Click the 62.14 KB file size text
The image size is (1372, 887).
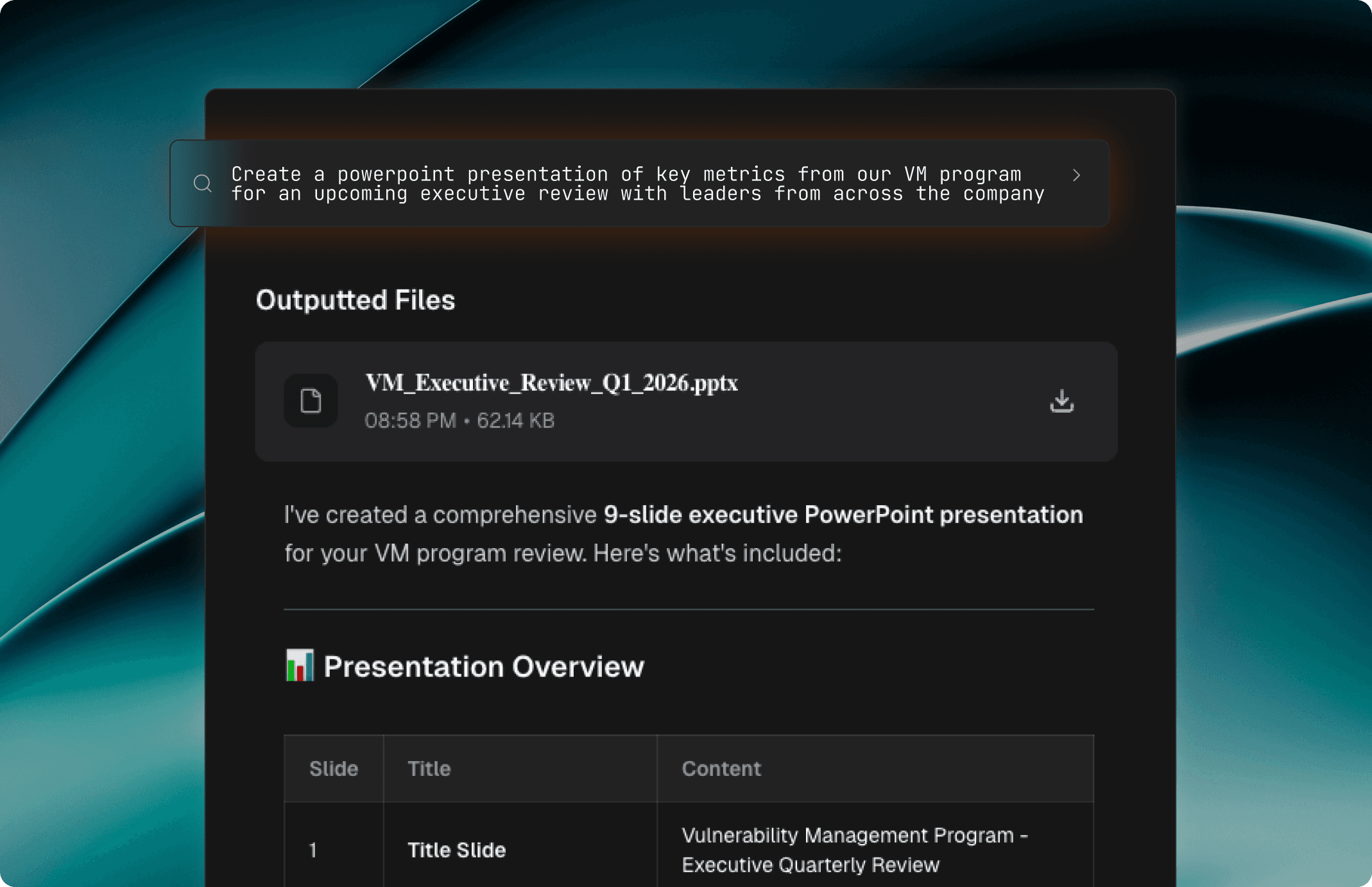pyautogui.click(x=515, y=420)
